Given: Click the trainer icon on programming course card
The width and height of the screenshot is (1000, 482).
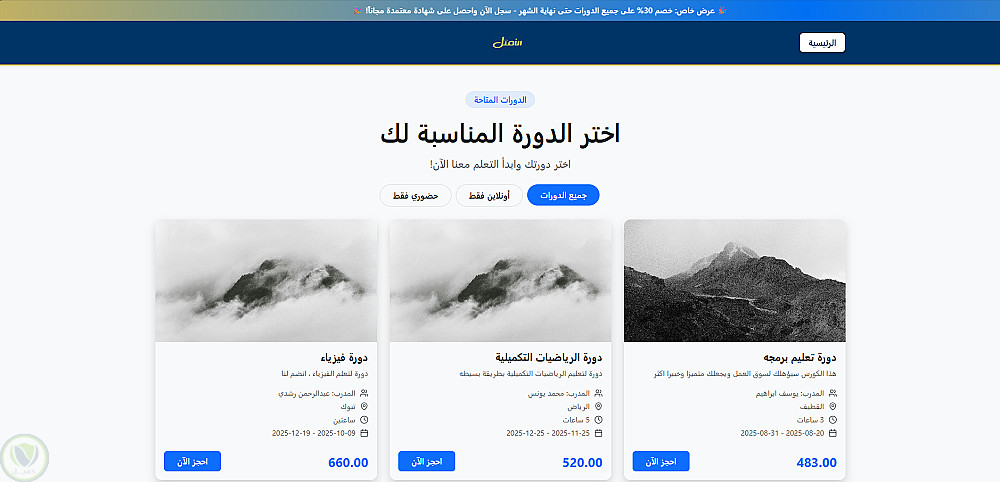Looking at the screenshot, I should [833, 393].
